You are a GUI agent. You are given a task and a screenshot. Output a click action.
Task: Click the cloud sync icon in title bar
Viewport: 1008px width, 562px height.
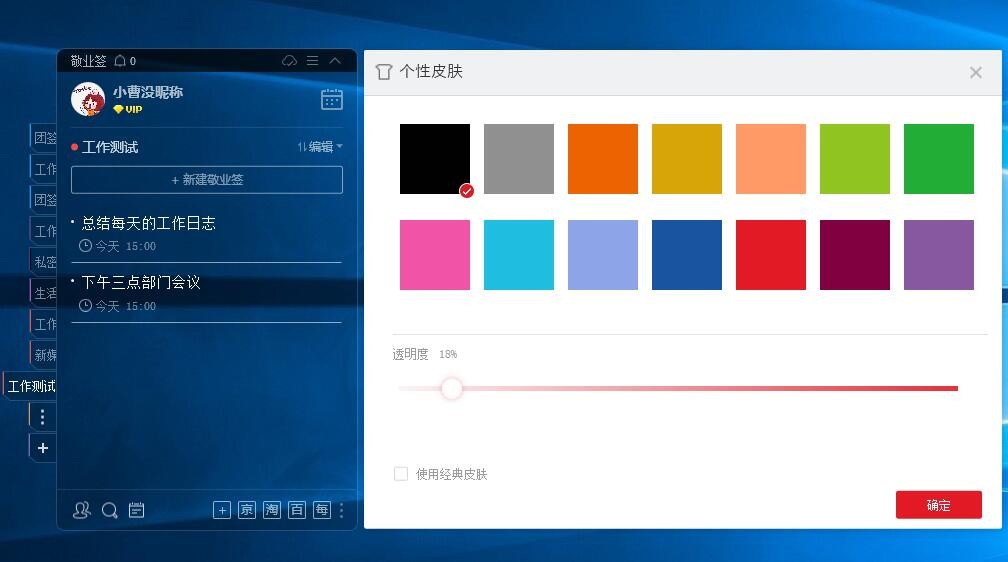pos(290,61)
